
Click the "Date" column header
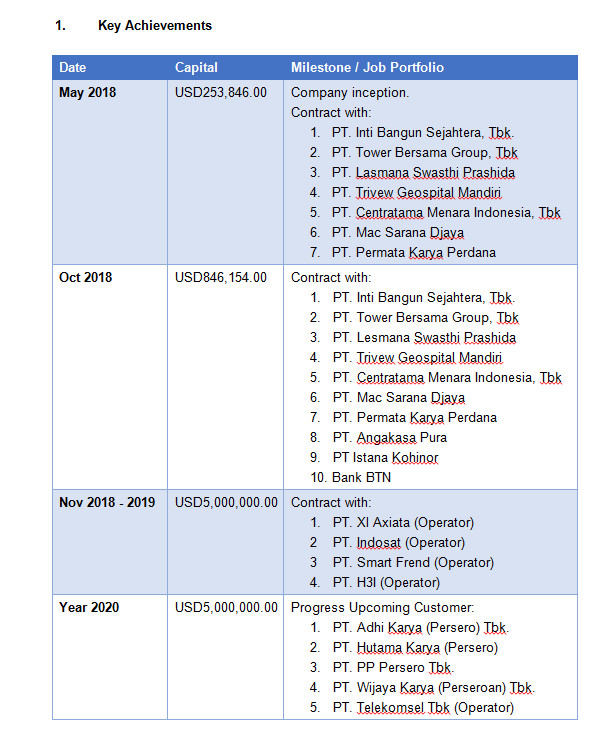pos(73,68)
